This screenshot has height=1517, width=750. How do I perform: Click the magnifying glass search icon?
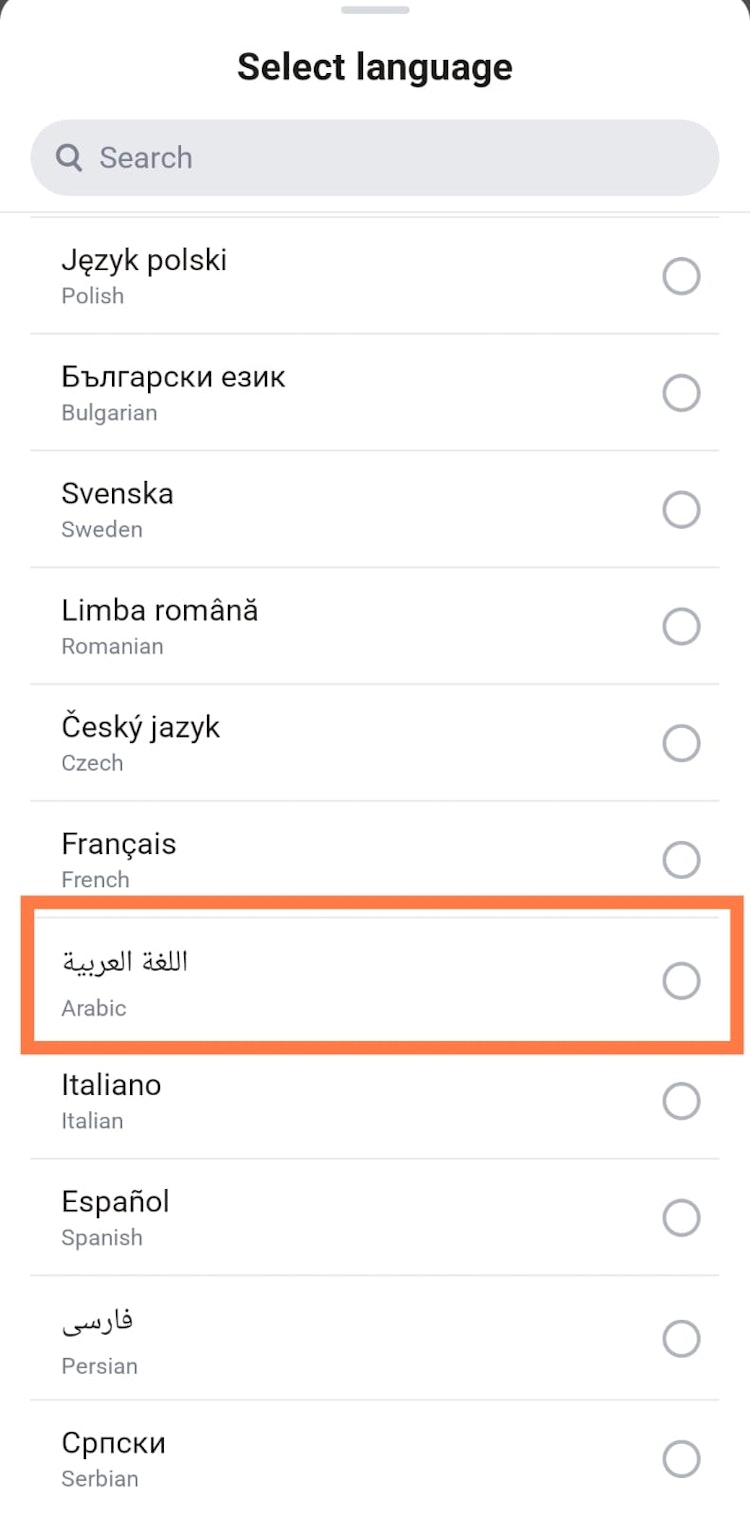pyautogui.click(x=68, y=157)
